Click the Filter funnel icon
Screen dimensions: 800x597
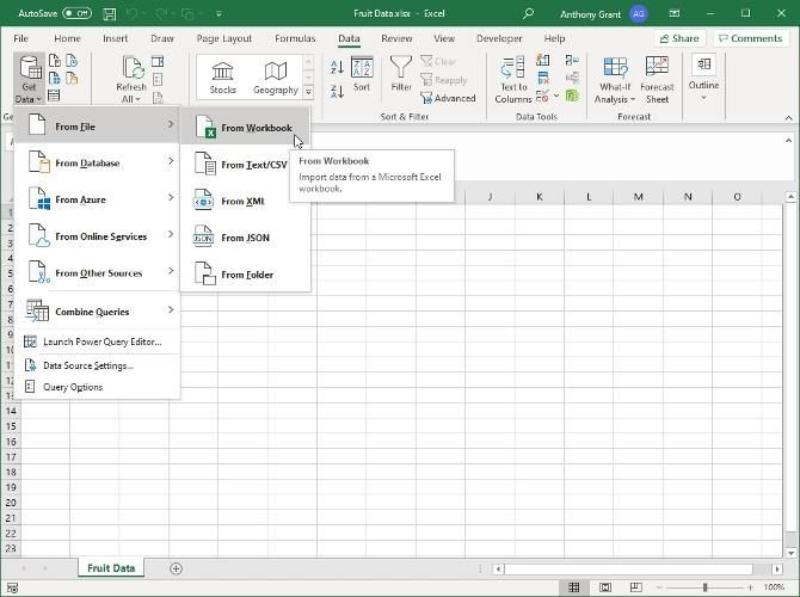point(401,68)
